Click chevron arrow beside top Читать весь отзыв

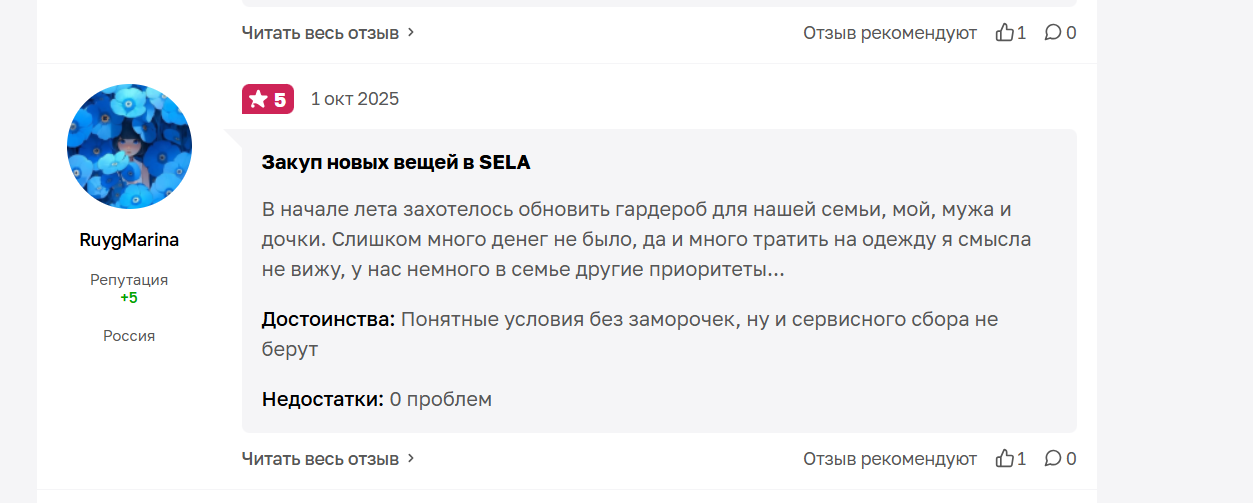tap(411, 33)
